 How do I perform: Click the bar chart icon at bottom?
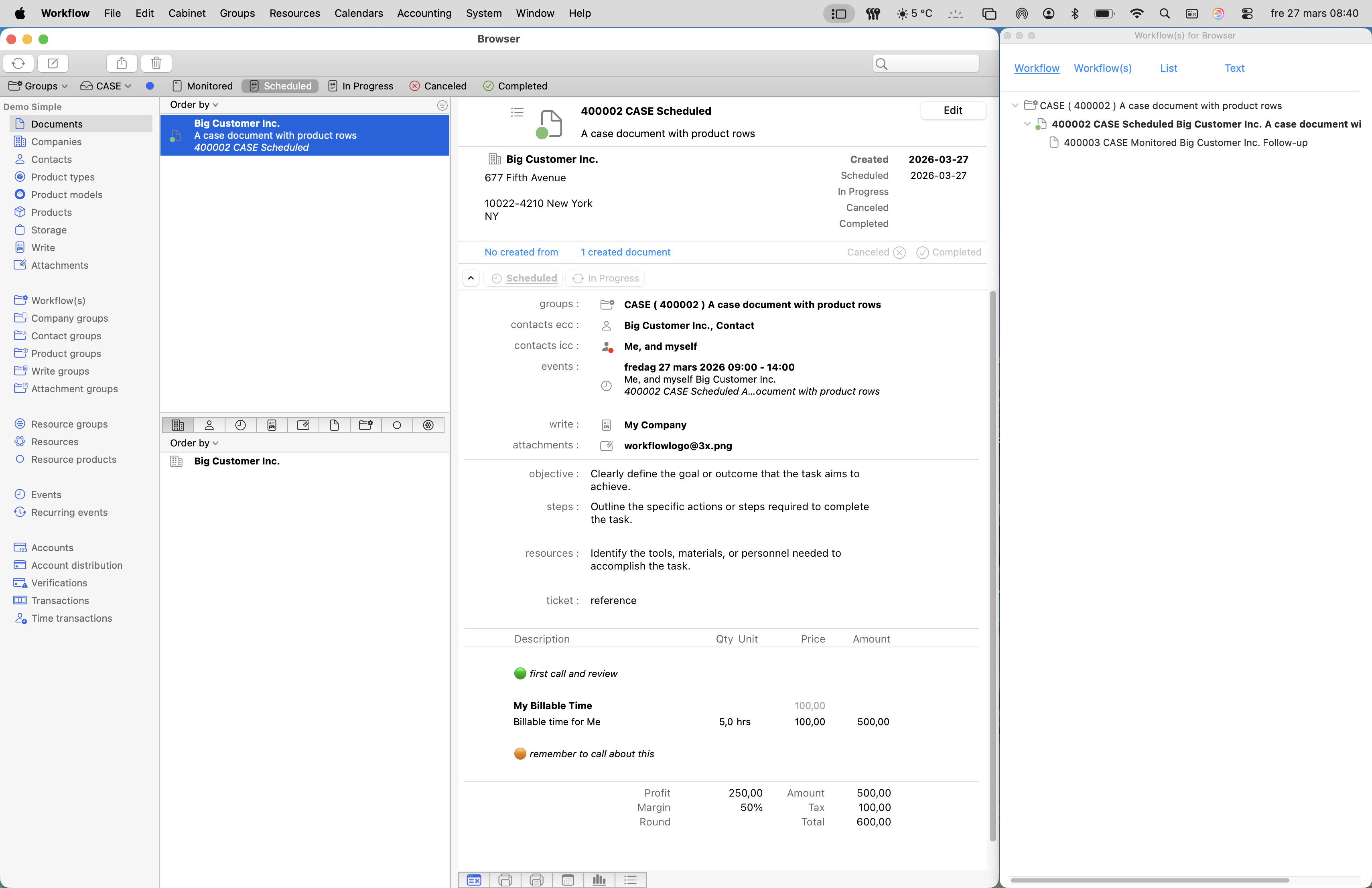point(599,879)
